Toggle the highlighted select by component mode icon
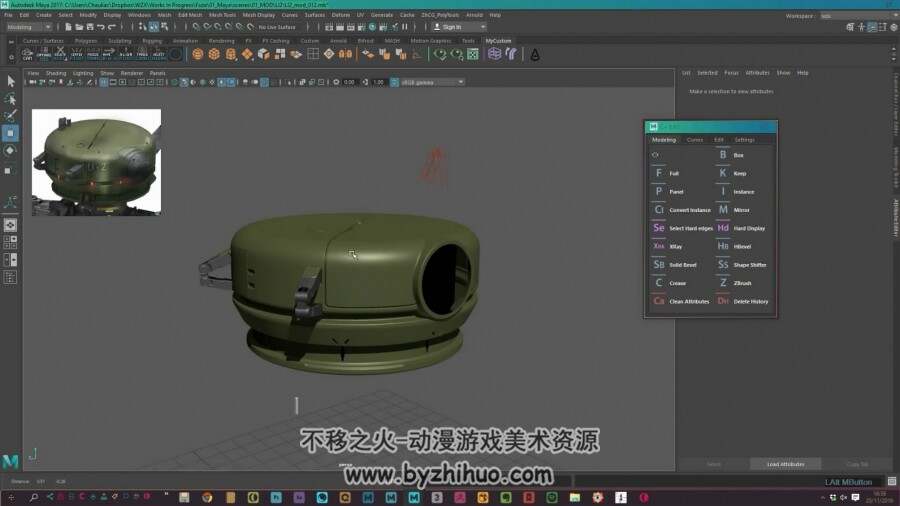 pyautogui.click(x=154, y=27)
